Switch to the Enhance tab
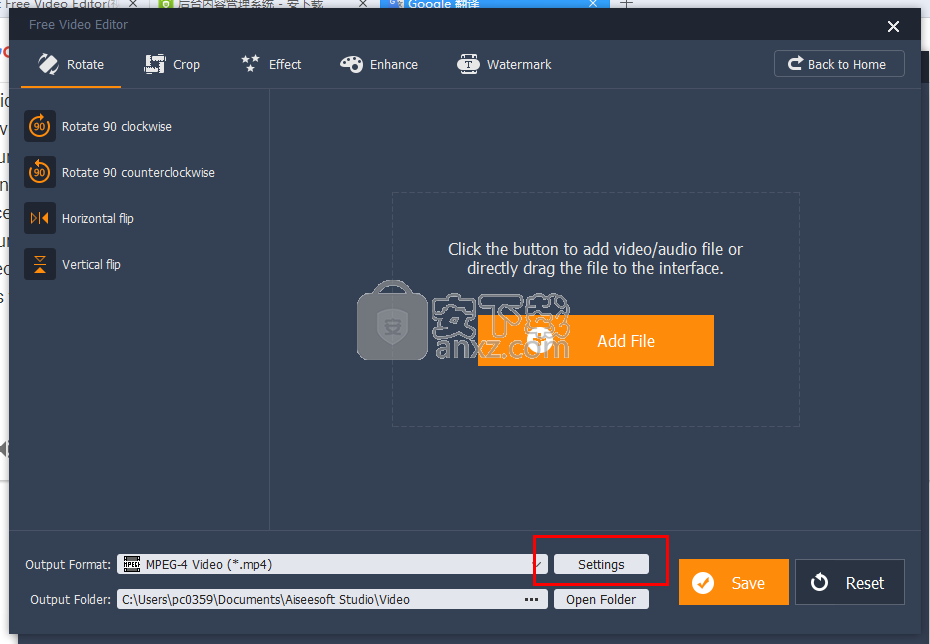 (x=378, y=64)
